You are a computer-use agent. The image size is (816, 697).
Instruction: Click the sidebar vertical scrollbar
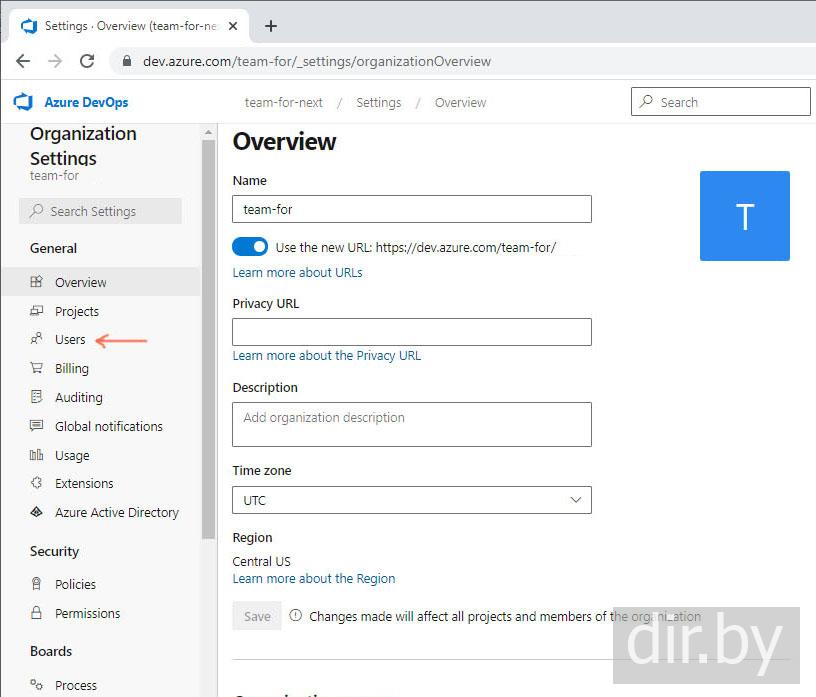tap(208, 340)
